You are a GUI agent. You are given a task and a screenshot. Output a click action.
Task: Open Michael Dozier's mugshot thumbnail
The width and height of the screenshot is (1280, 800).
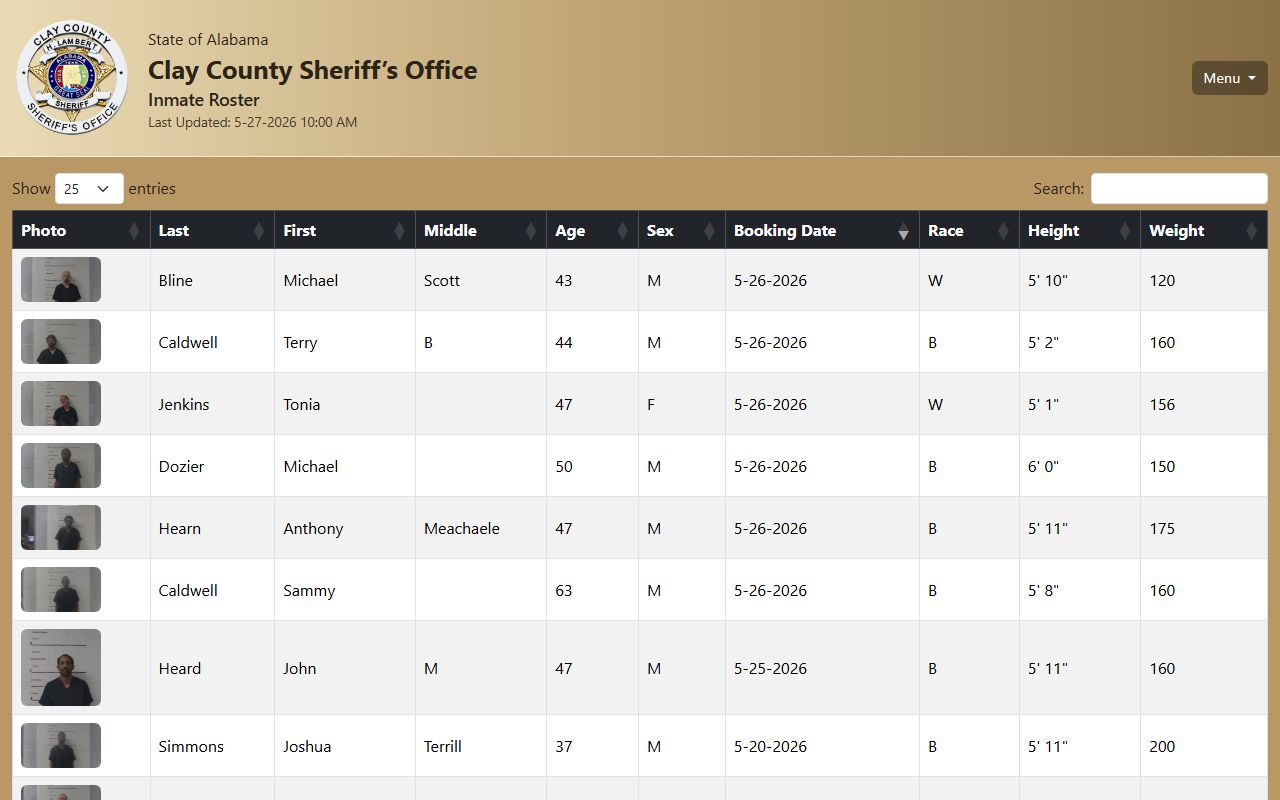[61, 466]
